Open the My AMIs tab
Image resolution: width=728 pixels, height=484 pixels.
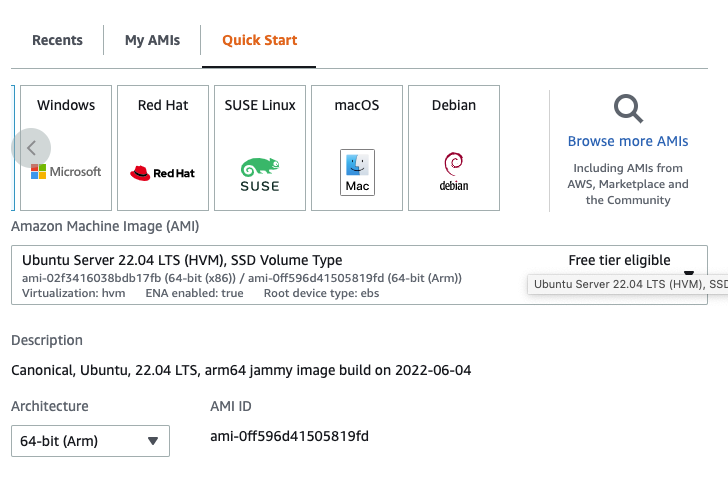152,40
